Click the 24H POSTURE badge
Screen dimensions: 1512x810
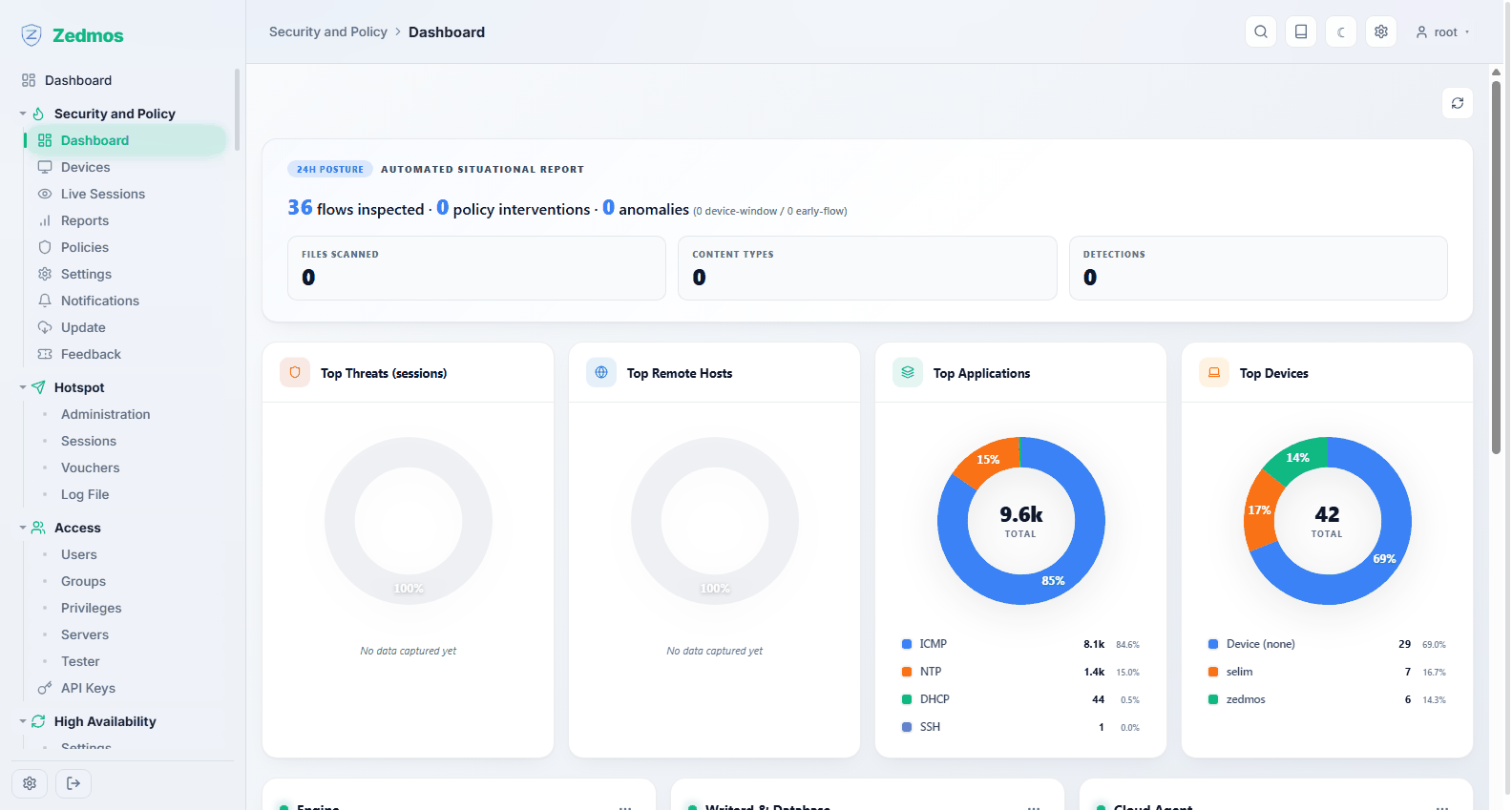pos(329,169)
